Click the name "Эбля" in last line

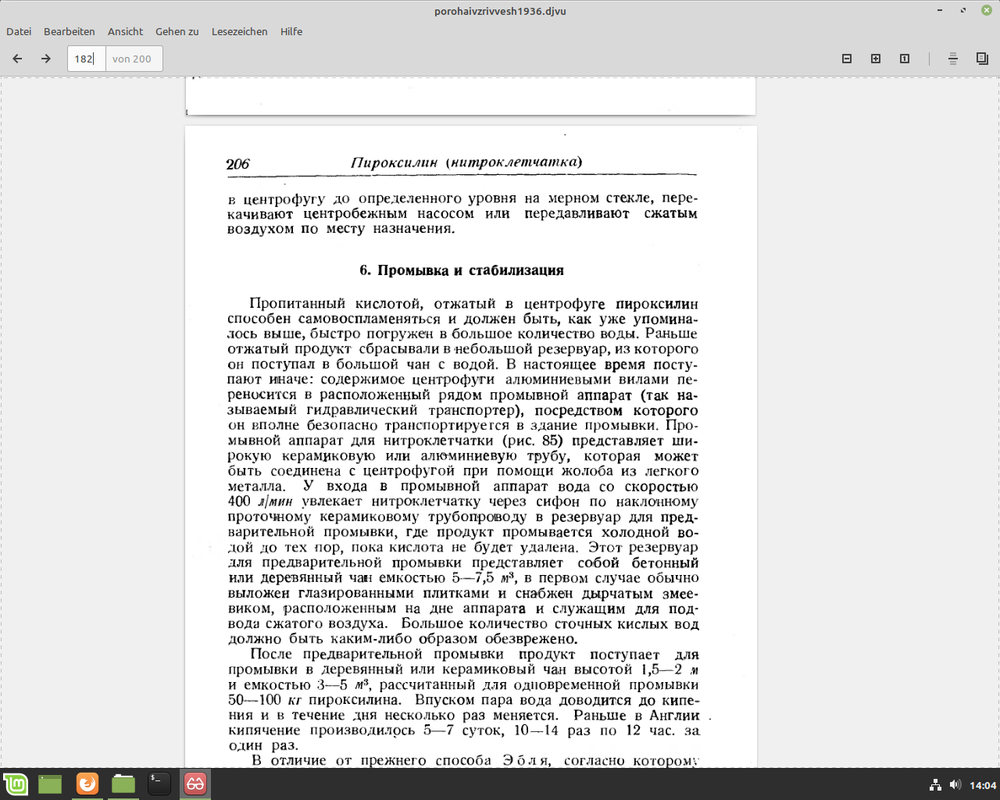(x=528, y=760)
